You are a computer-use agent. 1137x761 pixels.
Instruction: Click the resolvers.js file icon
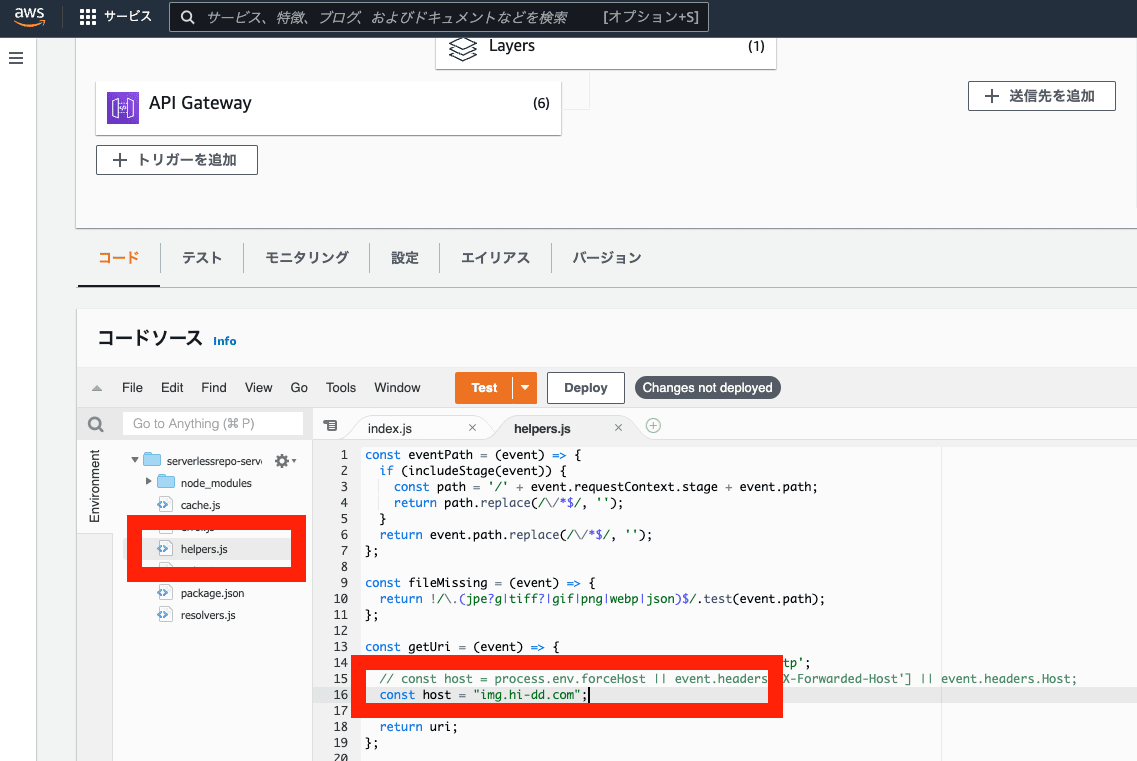click(x=164, y=614)
